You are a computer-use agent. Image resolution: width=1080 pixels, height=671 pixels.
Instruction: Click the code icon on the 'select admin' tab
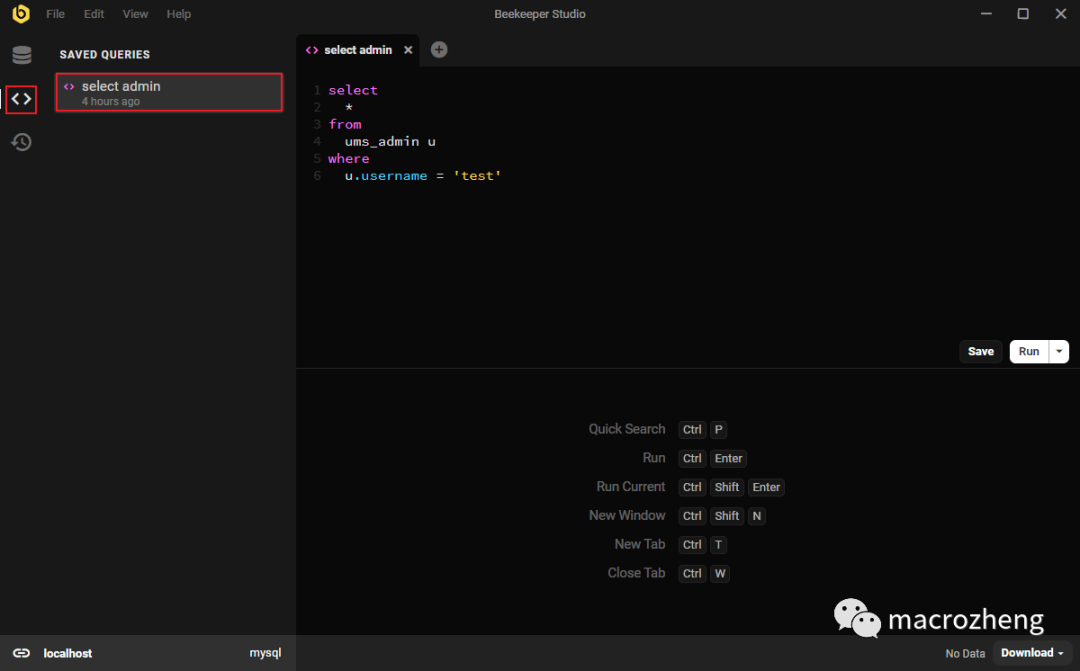point(312,50)
